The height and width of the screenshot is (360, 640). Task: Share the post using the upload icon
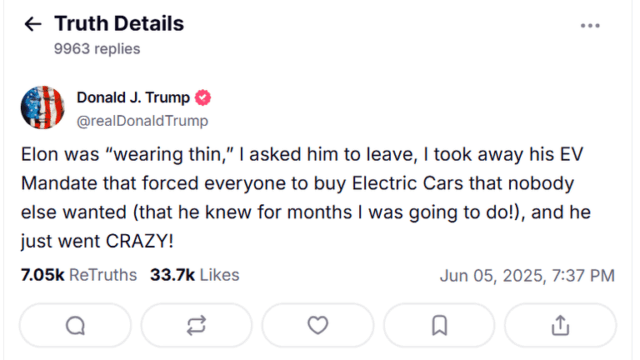coord(560,326)
